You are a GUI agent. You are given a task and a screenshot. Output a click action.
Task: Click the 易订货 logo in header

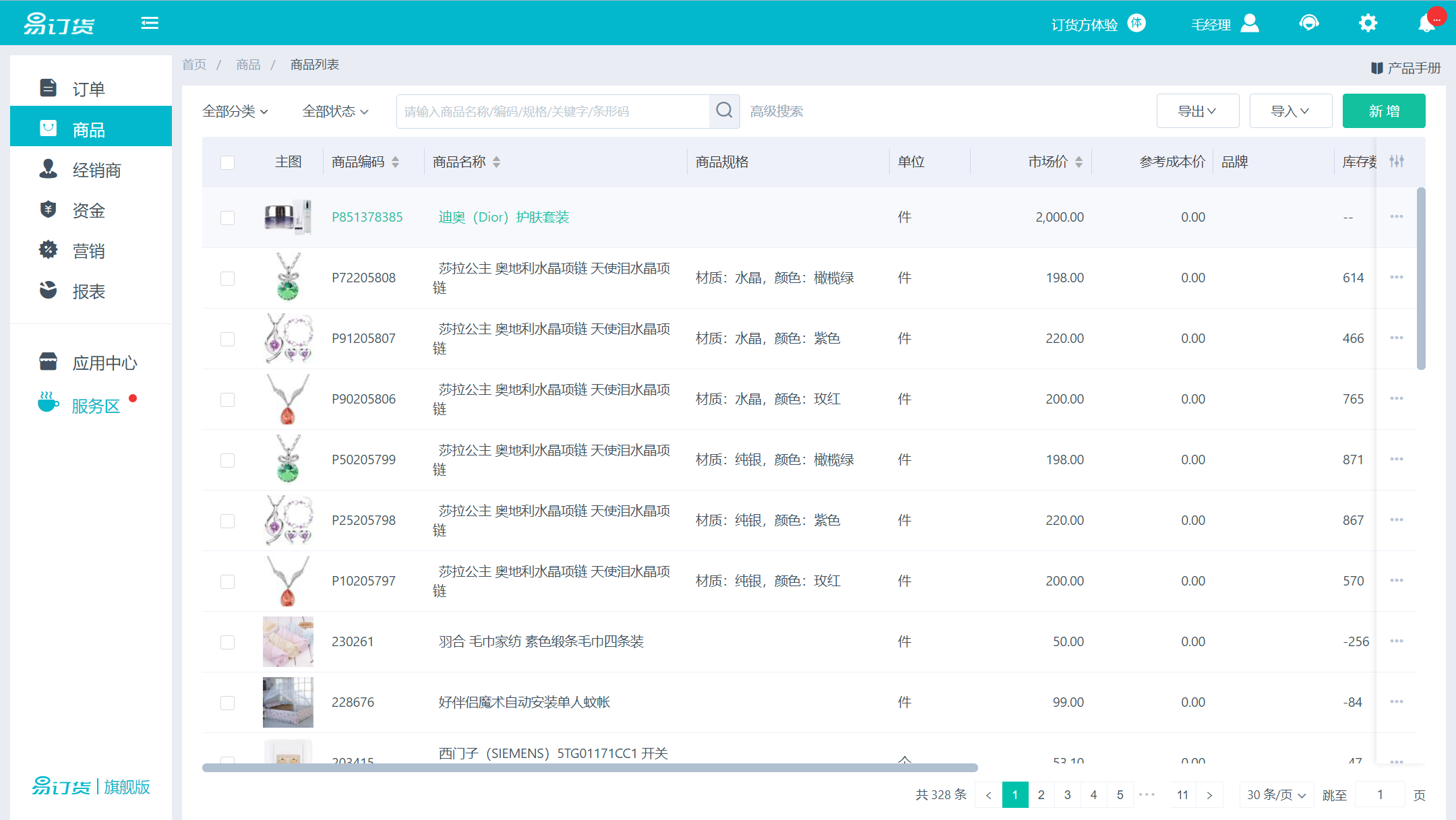click(x=59, y=24)
